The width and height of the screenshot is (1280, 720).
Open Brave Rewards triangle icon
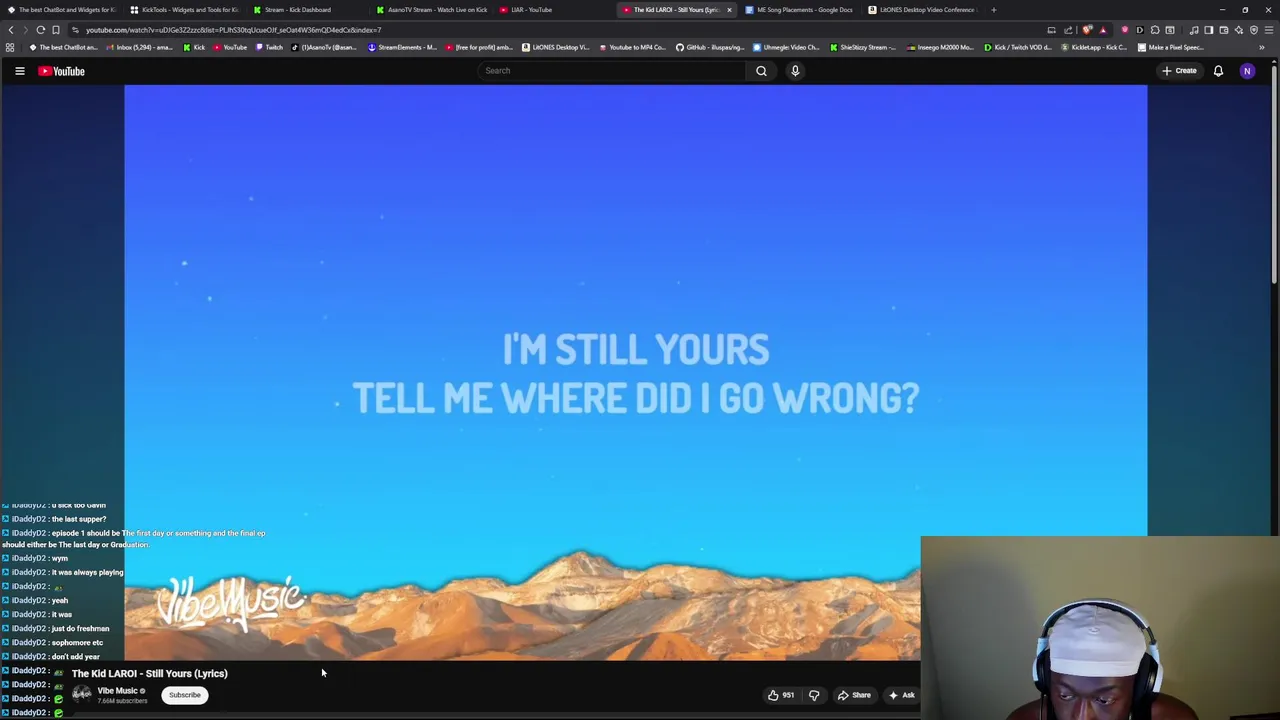(x=1103, y=30)
